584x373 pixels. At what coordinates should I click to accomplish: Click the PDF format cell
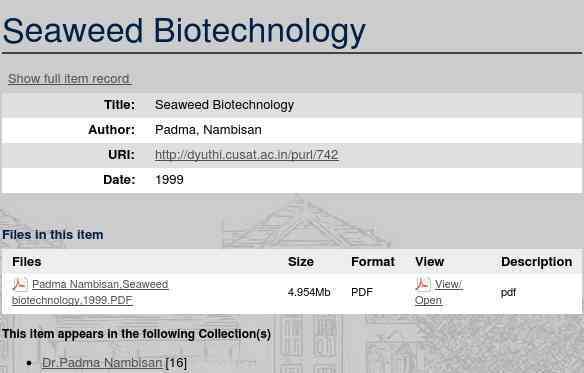(x=362, y=292)
